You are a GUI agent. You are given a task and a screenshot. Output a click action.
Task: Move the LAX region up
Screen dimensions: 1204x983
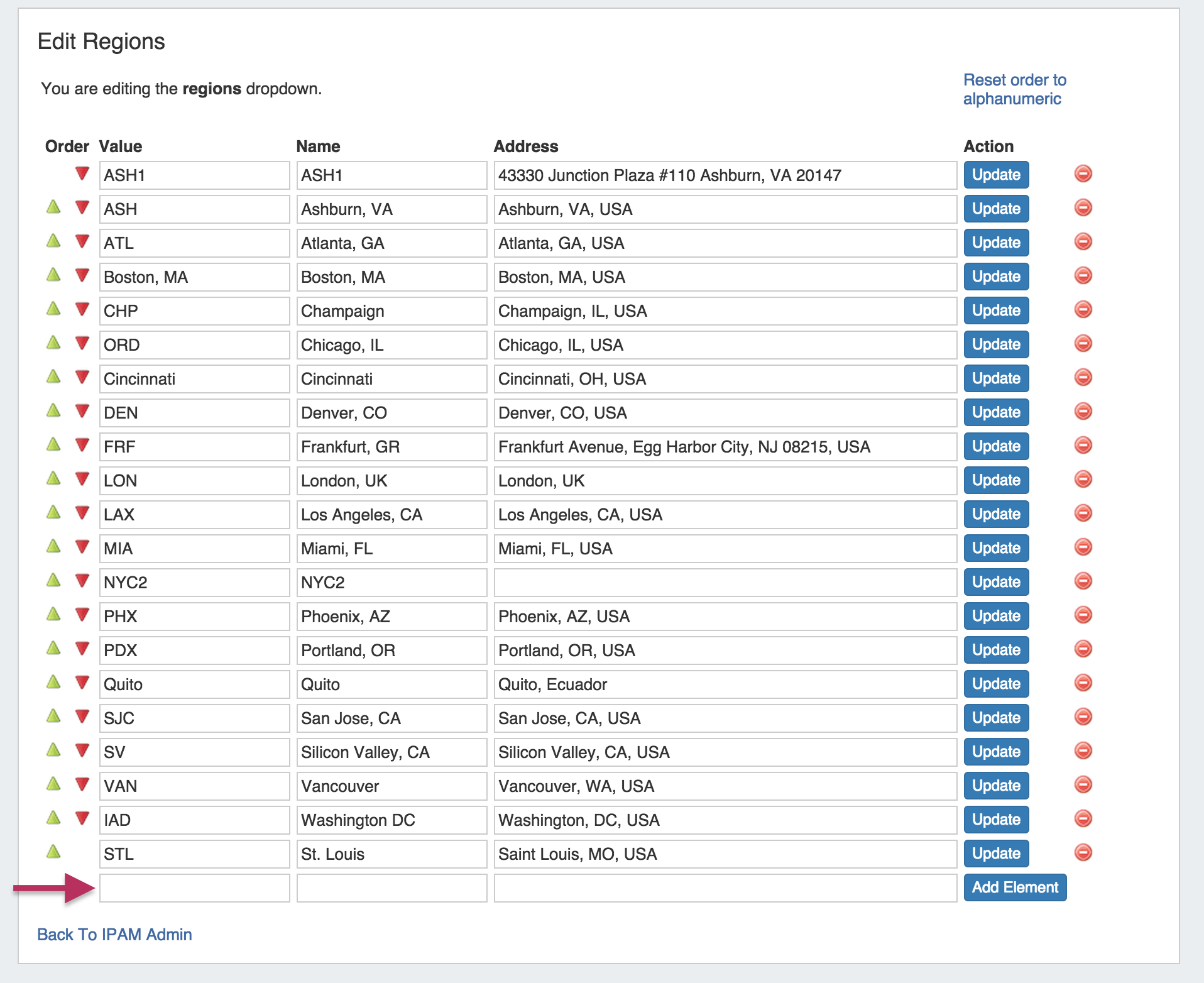coord(53,512)
